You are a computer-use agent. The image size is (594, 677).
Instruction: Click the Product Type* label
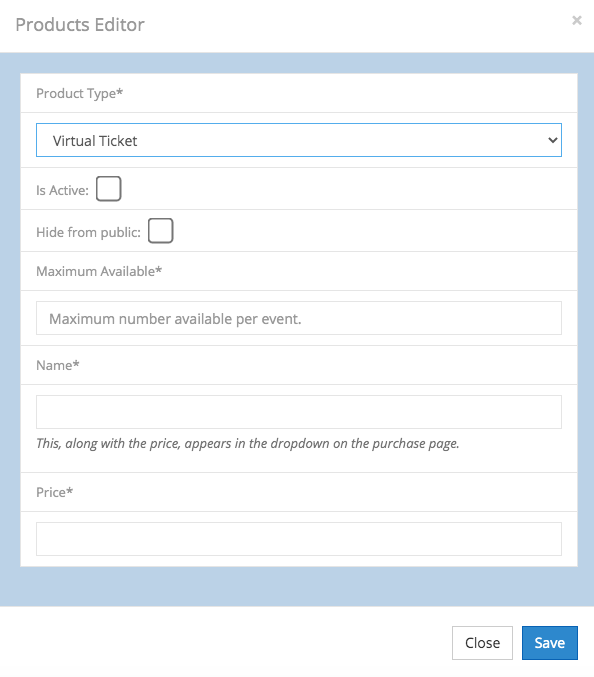tap(79, 93)
